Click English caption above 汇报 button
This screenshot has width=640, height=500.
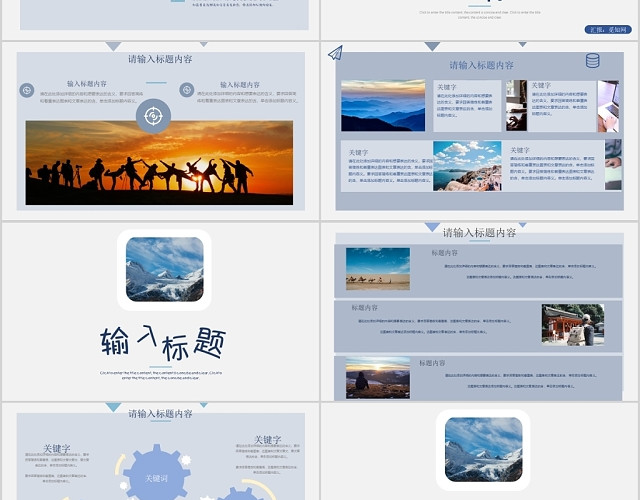[480, 15]
